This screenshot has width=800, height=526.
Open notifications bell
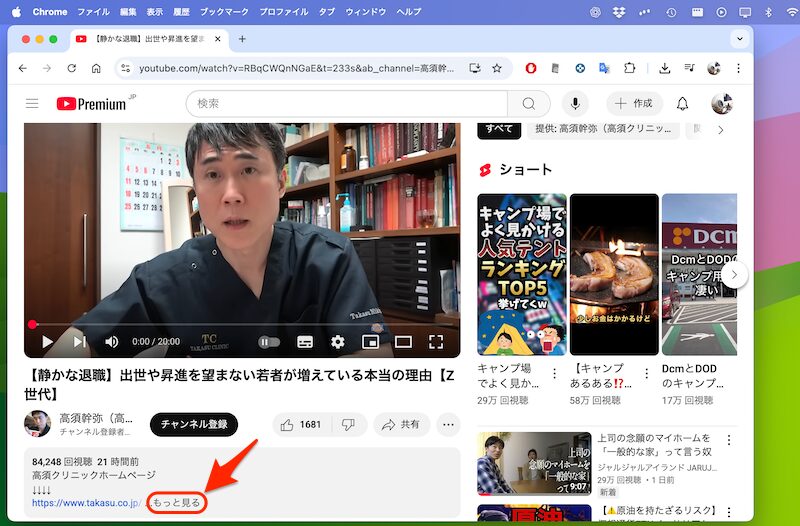[x=683, y=104]
